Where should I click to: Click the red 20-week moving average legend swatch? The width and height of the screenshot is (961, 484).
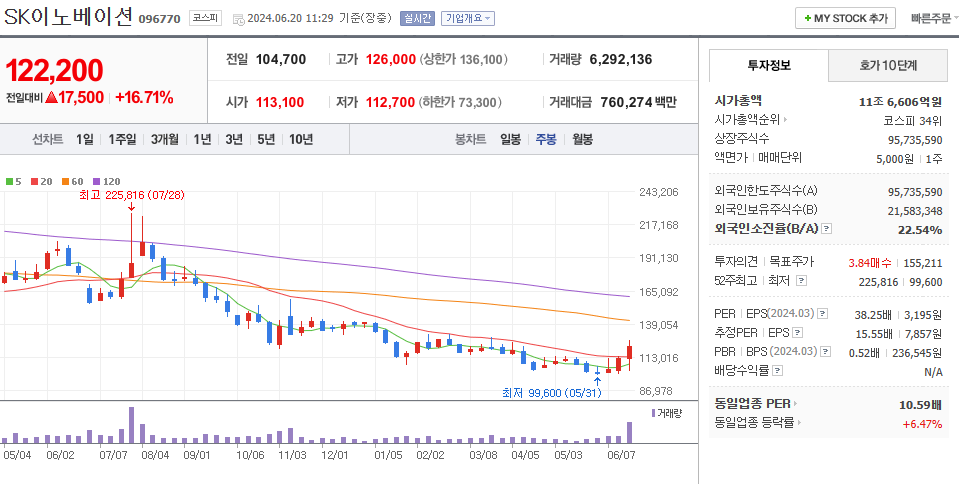35,181
